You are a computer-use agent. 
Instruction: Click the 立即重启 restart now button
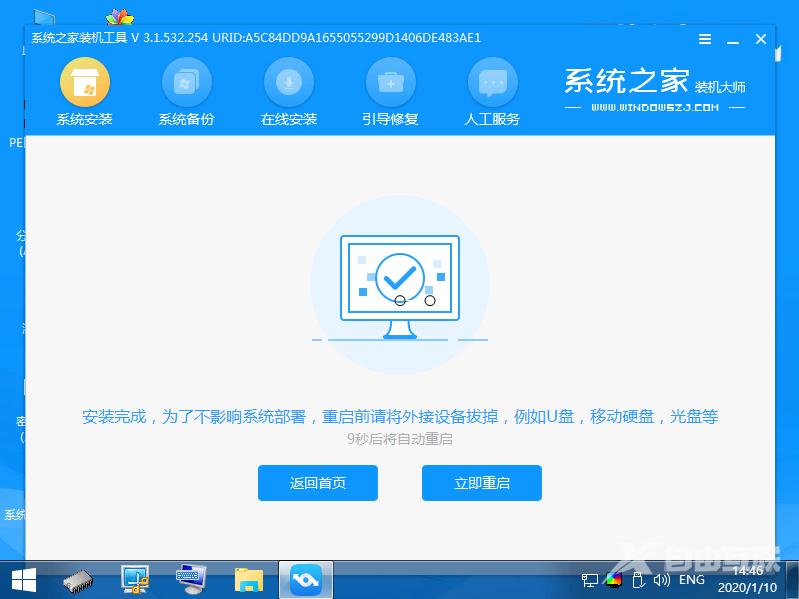(482, 483)
